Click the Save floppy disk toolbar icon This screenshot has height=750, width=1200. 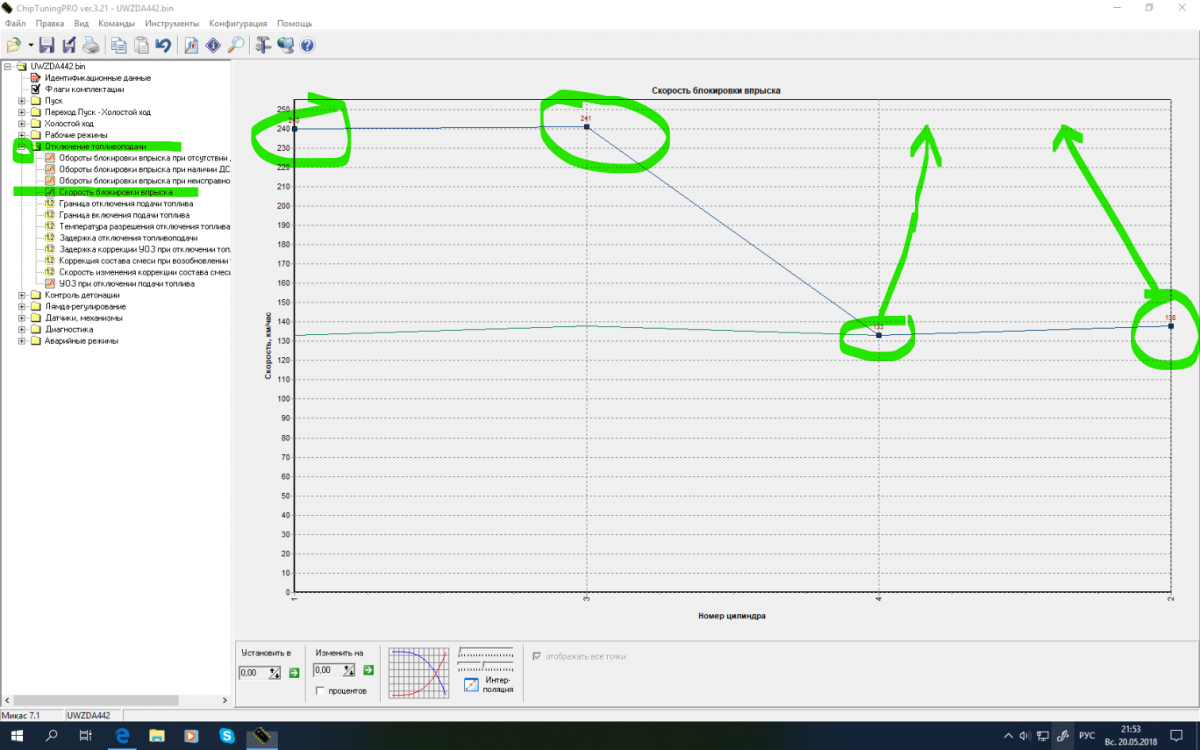[47, 45]
